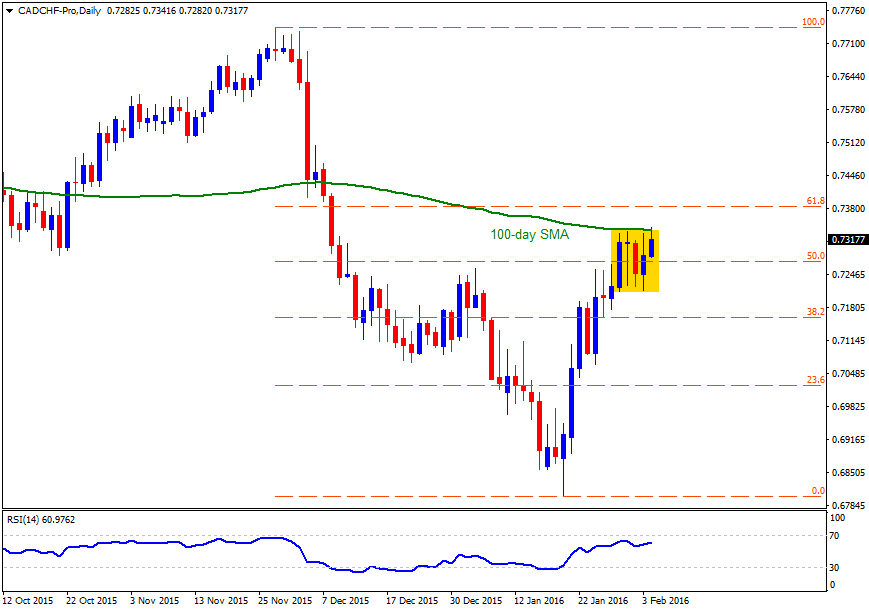
Task: Click the 0.67845 price axis value
Action: click(x=848, y=506)
